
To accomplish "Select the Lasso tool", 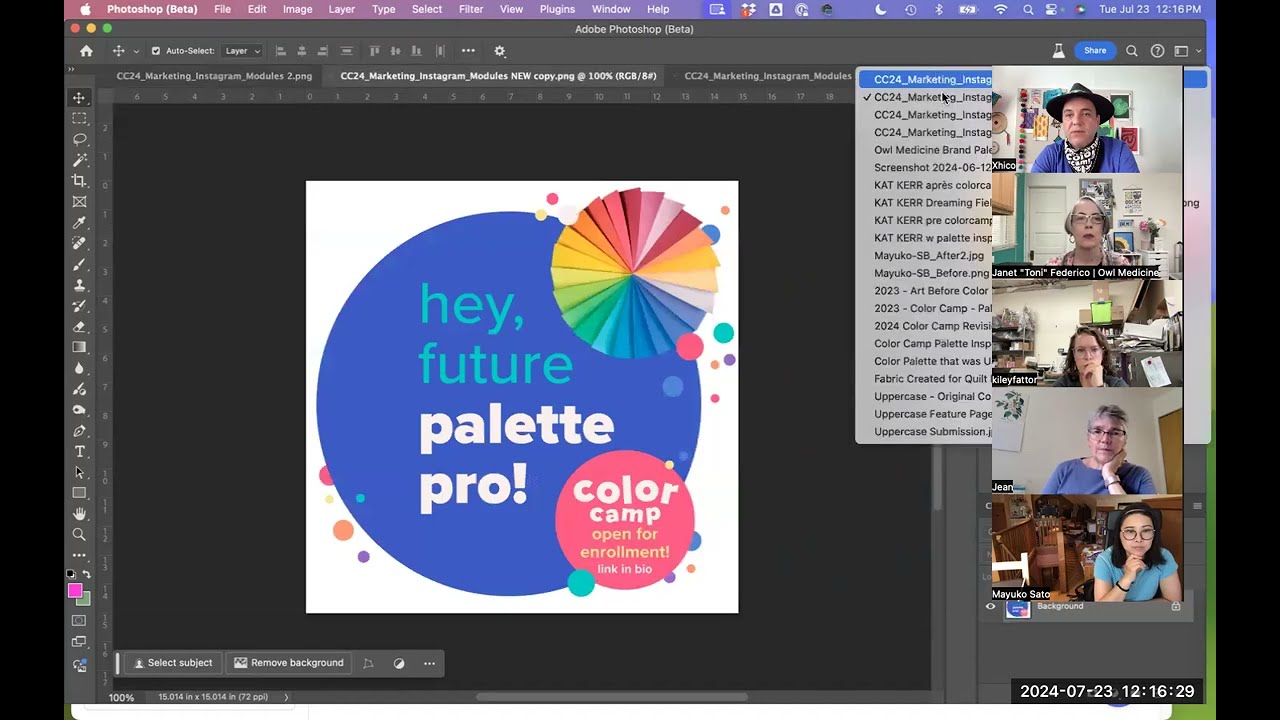I will coord(79,139).
